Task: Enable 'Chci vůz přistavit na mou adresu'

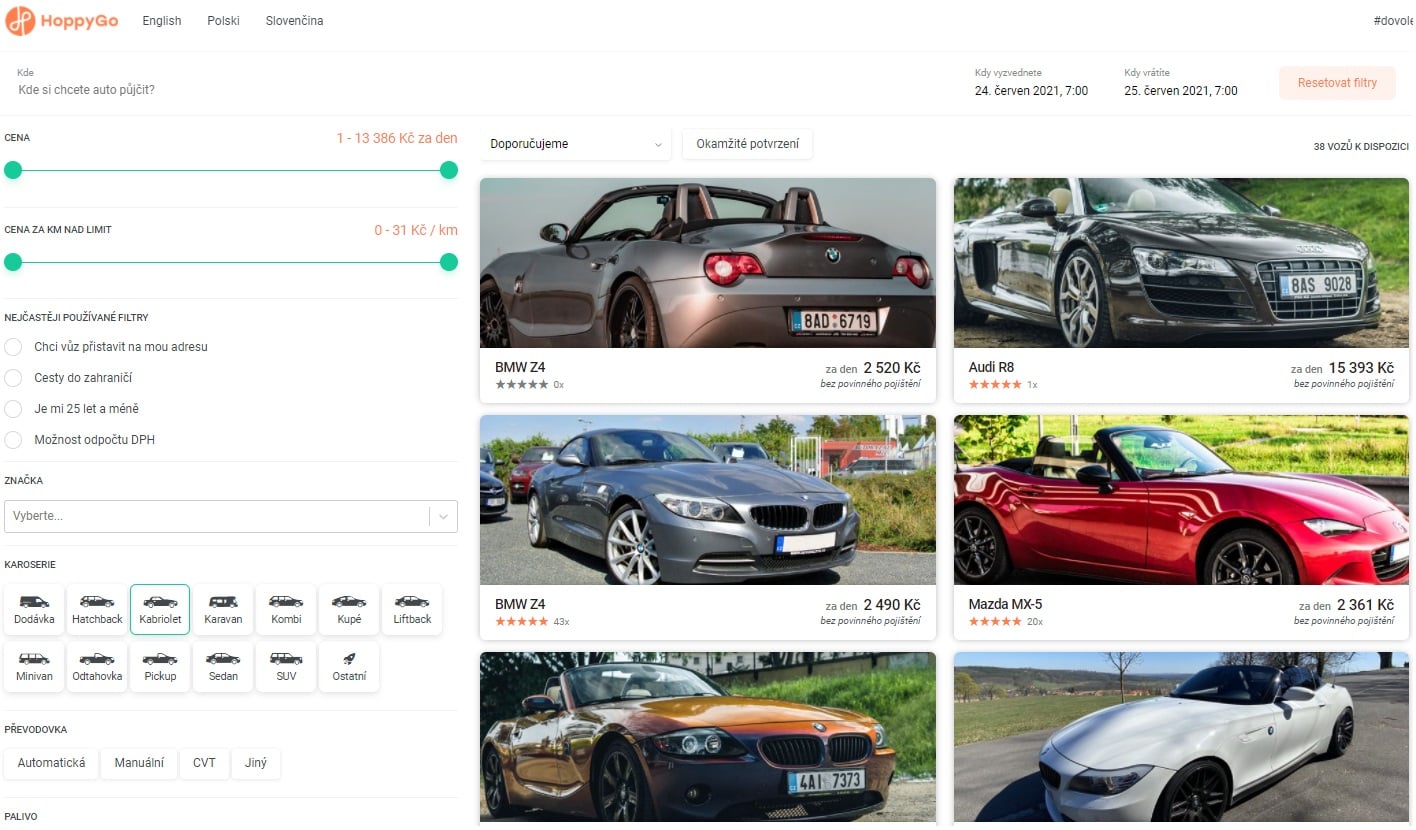Action: [x=13, y=347]
